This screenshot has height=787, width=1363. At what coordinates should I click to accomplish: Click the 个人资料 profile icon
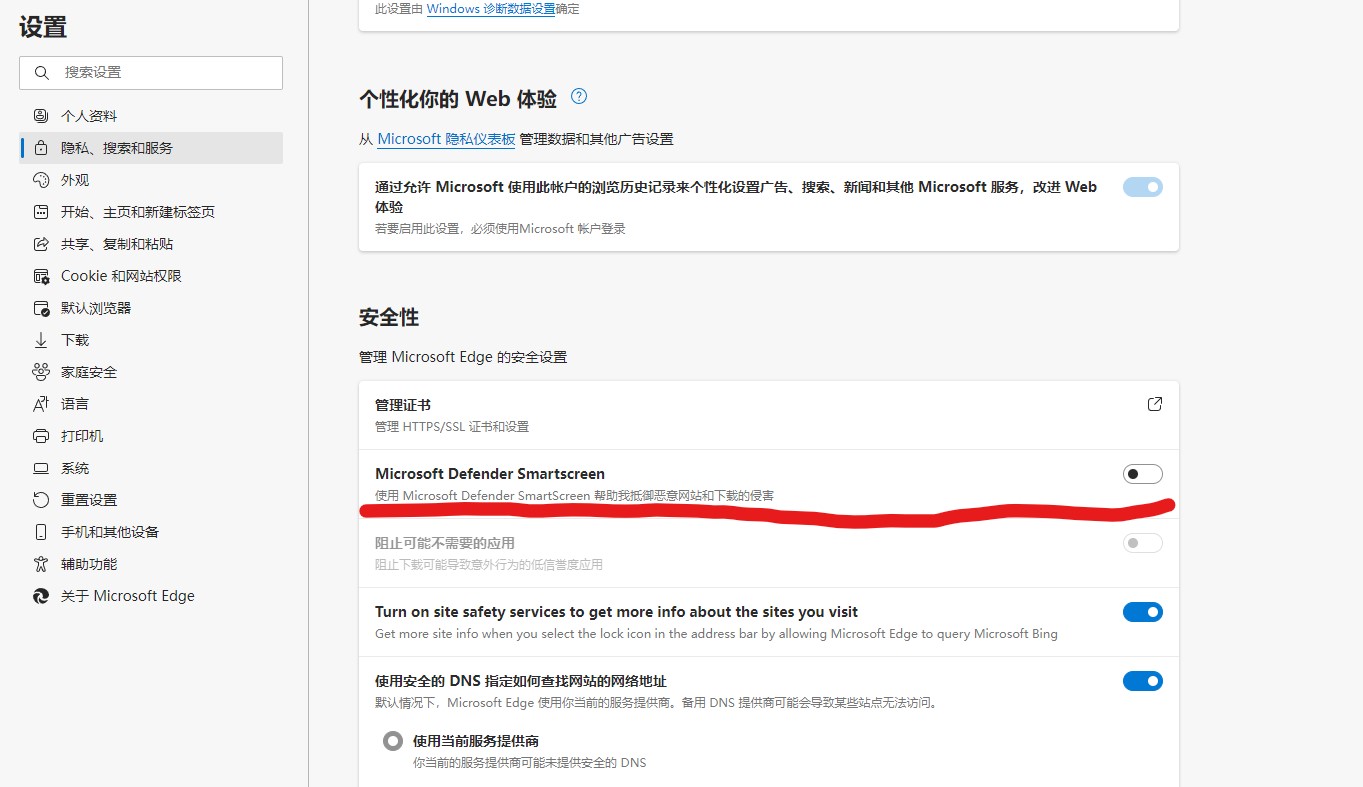(41, 116)
